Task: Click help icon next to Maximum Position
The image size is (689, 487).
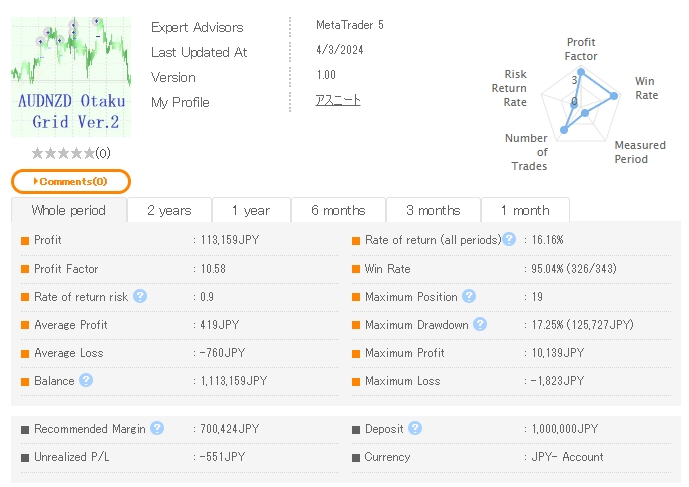Action: (469, 296)
